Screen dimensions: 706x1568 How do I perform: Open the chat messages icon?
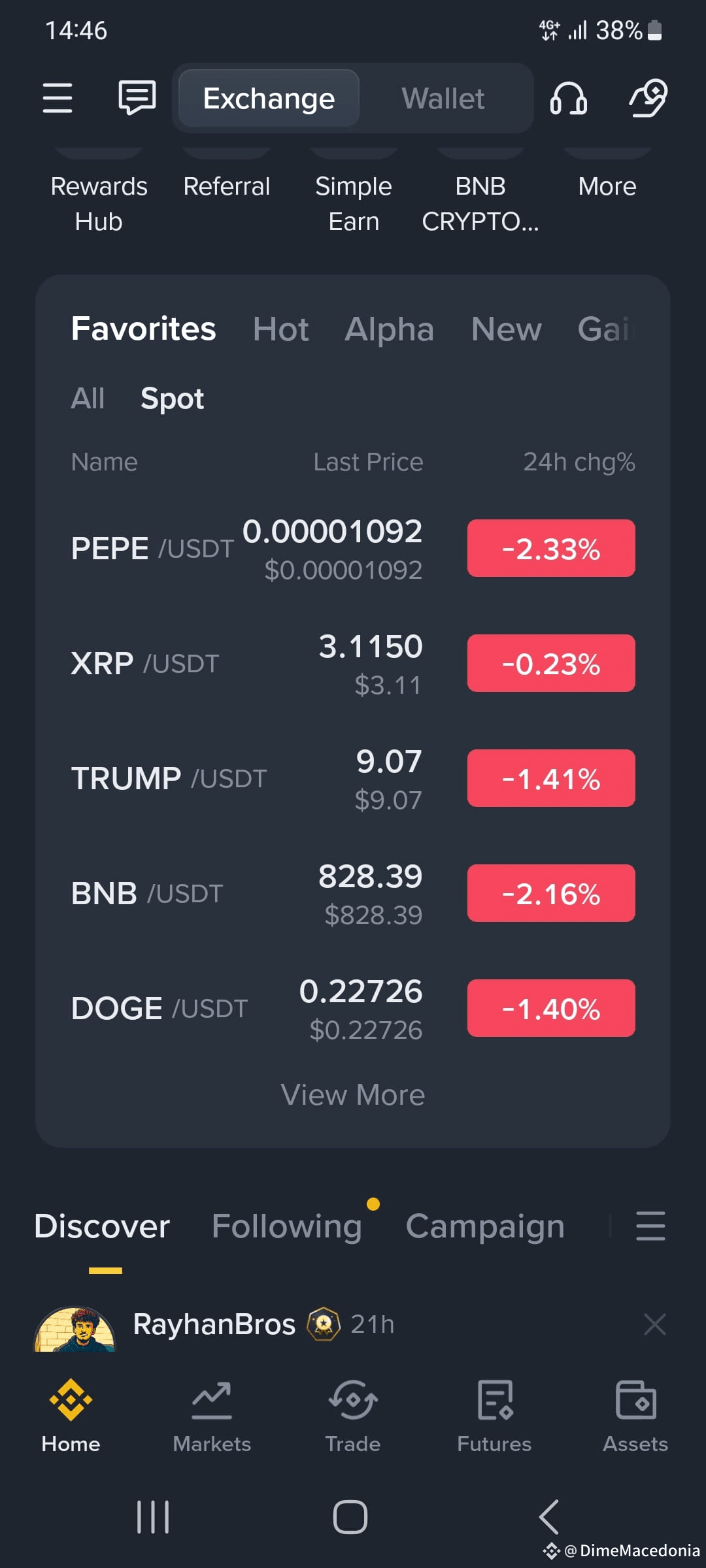click(137, 98)
